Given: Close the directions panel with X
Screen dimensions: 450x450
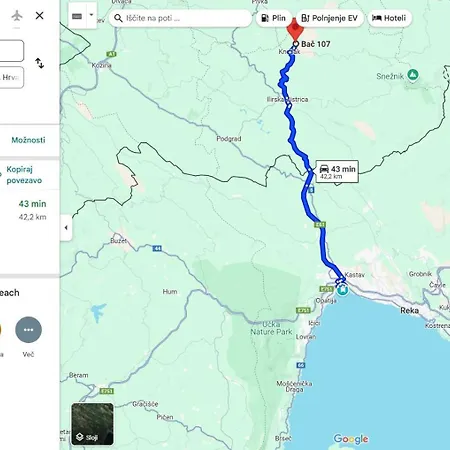Looking at the screenshot, I should click(x=40, y=16).
